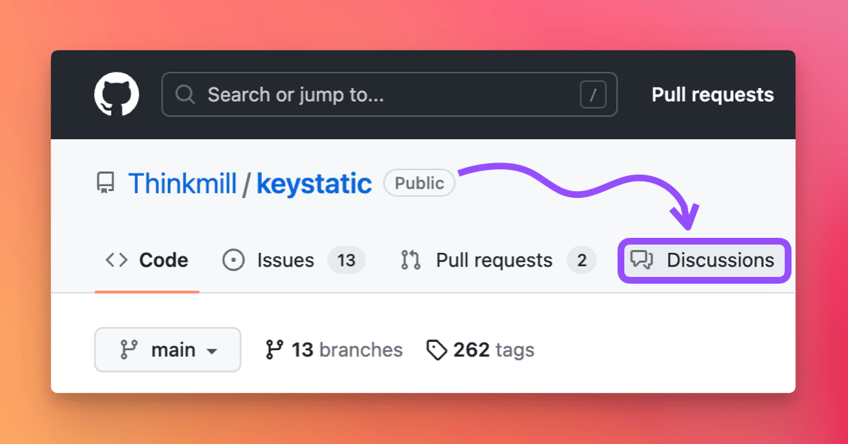Click the caret arrow beside main
Image resolution: width=848 pixels, height=444 pixels.
(x=212, y=351)
